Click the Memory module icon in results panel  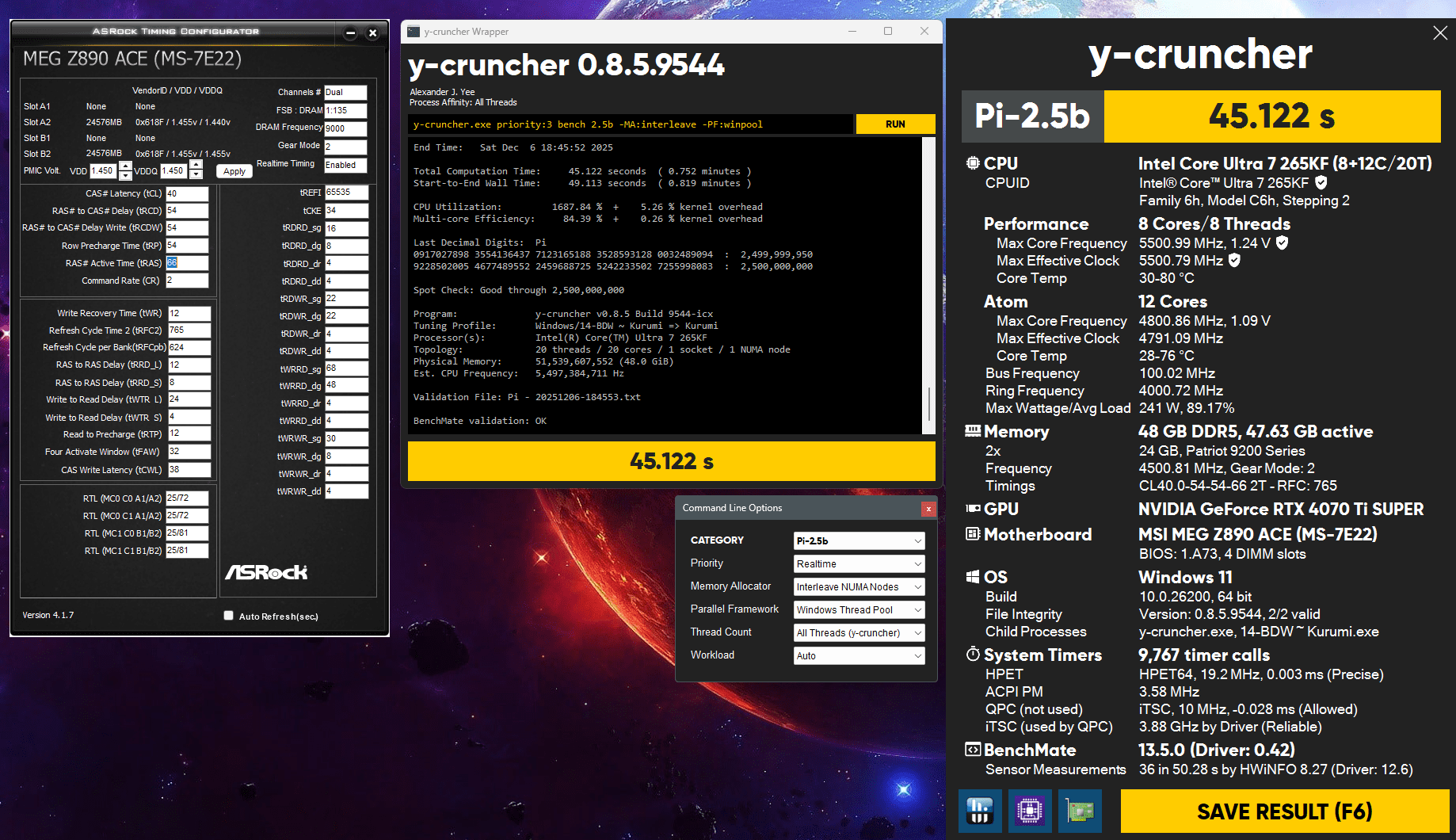pos(973,431)
